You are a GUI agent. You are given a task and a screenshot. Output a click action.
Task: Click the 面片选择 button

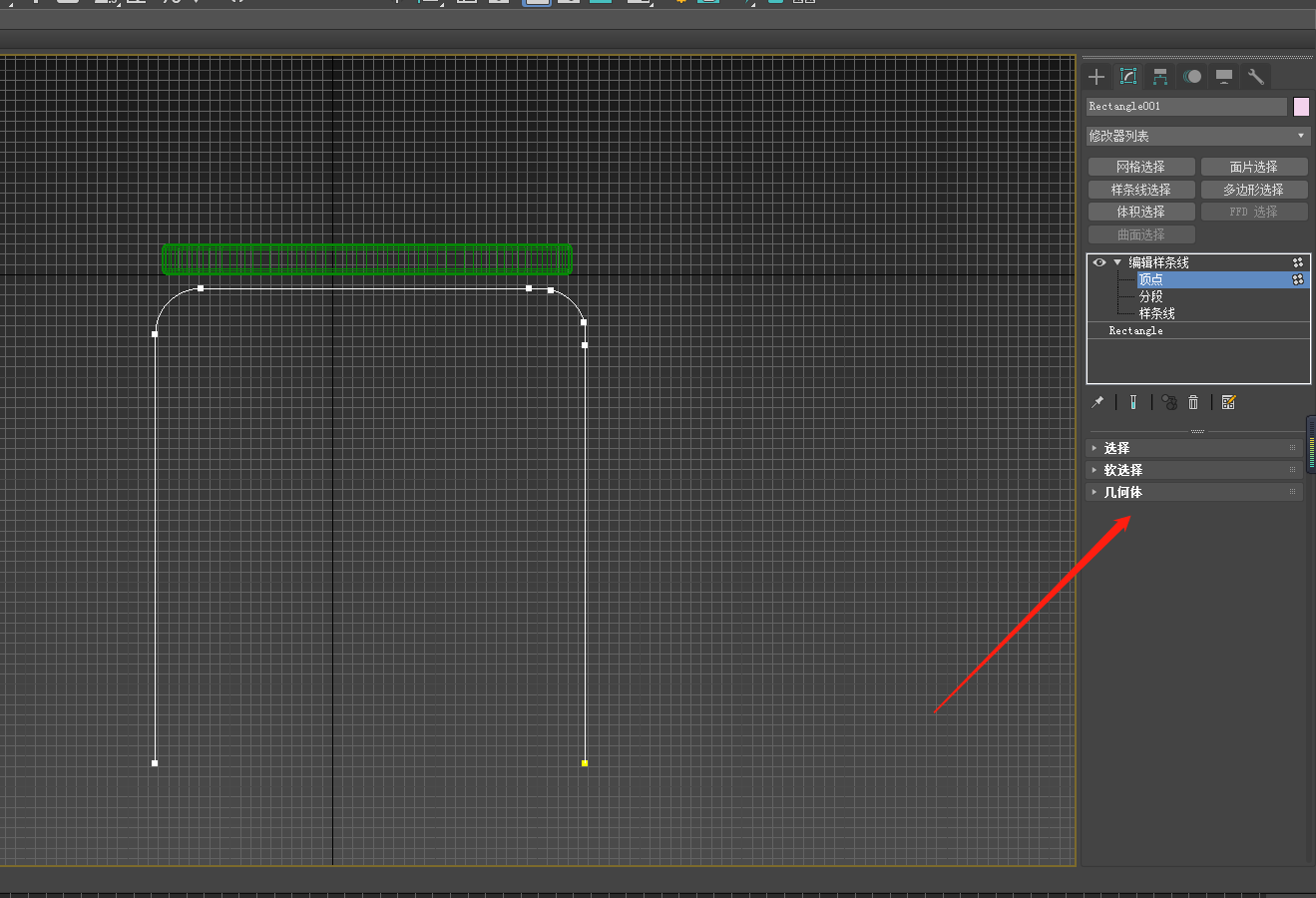[1254, 167]
